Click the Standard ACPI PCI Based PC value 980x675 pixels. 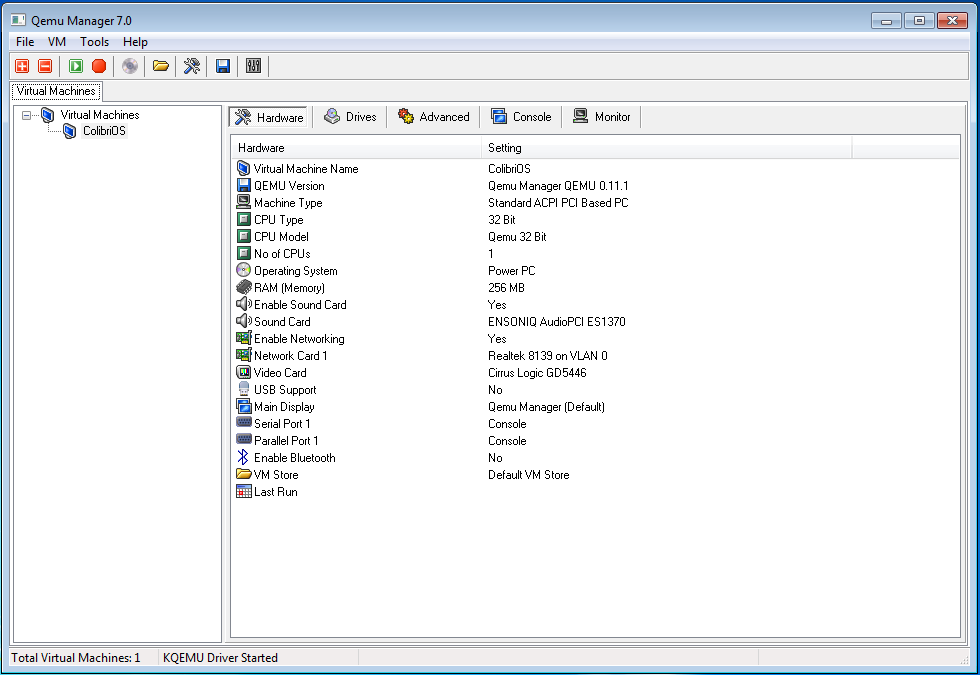pos(558,202)
